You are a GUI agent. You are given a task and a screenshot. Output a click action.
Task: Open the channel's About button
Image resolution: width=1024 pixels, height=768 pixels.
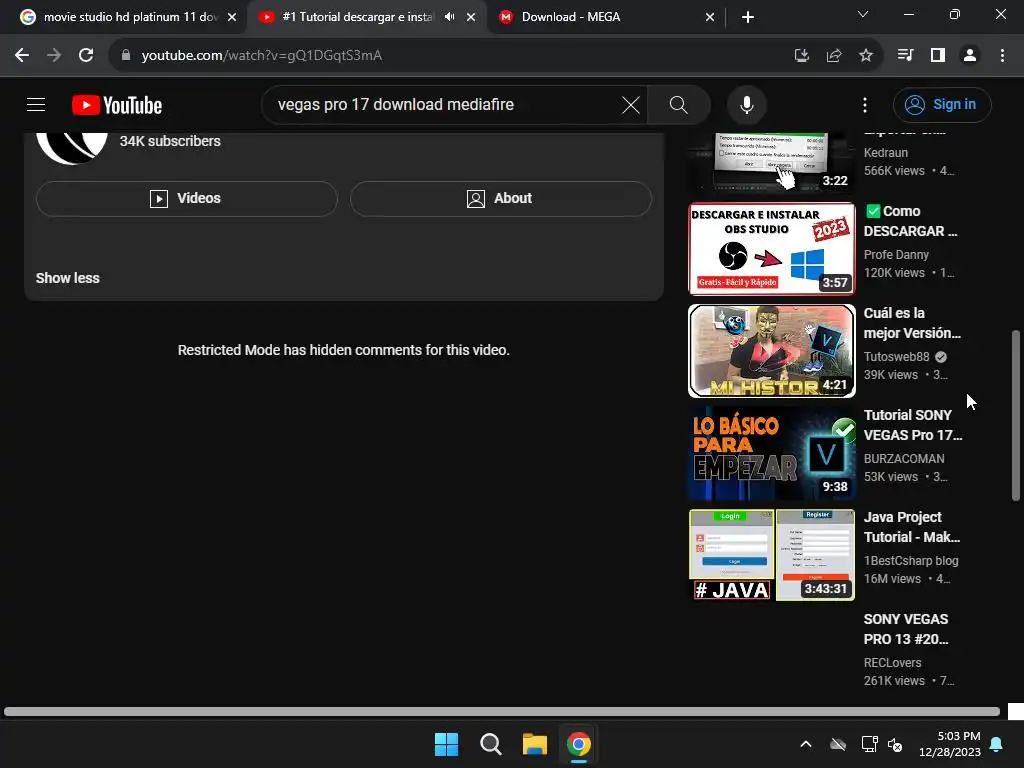501,199
